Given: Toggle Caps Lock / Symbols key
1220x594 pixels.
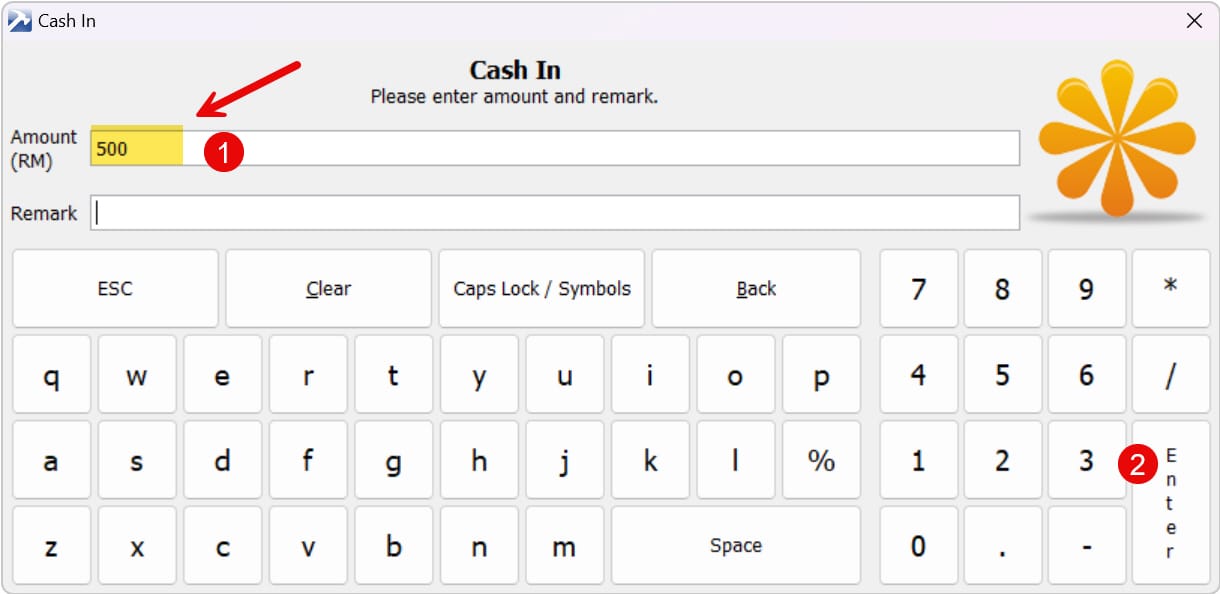Looking at the screenshot, I should point(542,289).
